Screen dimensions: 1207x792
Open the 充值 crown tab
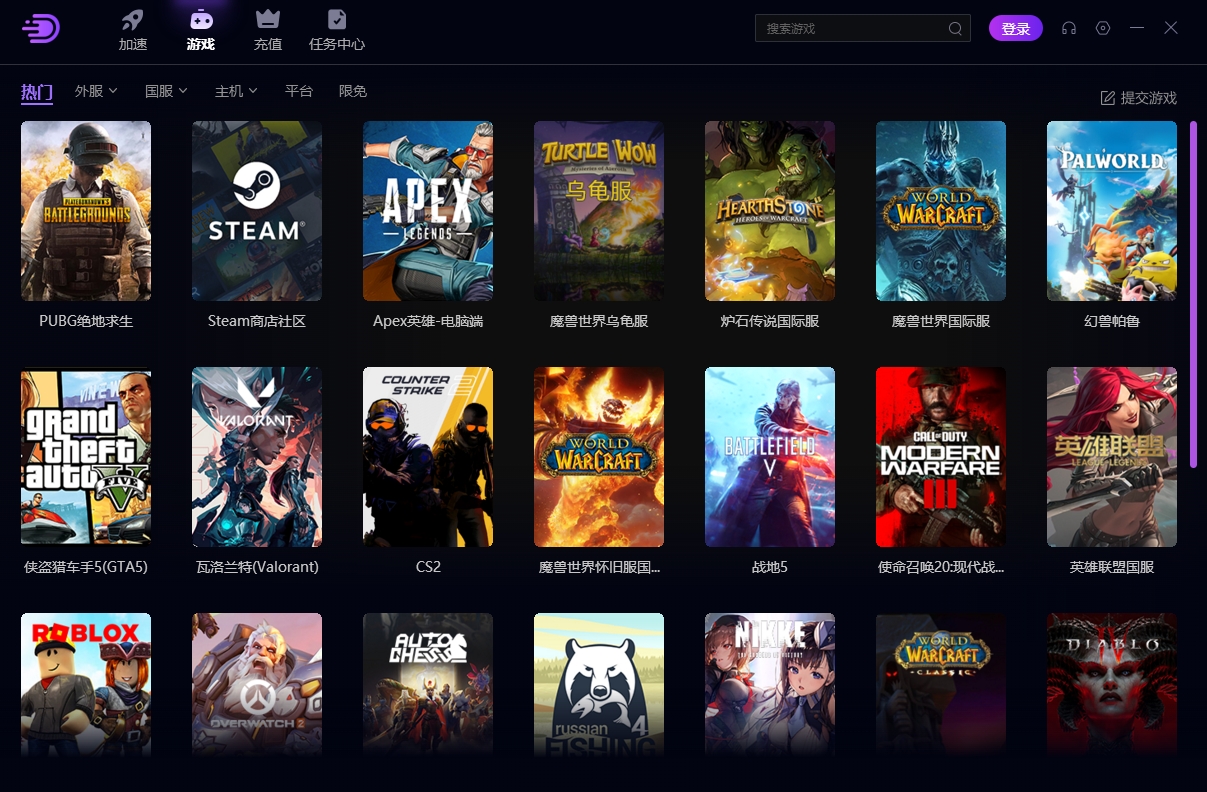pos(267,30)
